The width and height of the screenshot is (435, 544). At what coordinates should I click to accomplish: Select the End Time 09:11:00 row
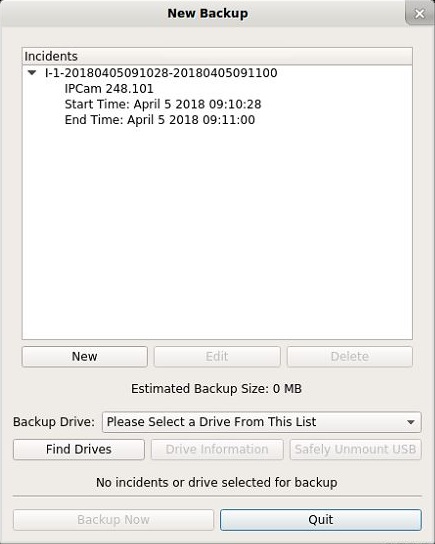tap(160, 120)
